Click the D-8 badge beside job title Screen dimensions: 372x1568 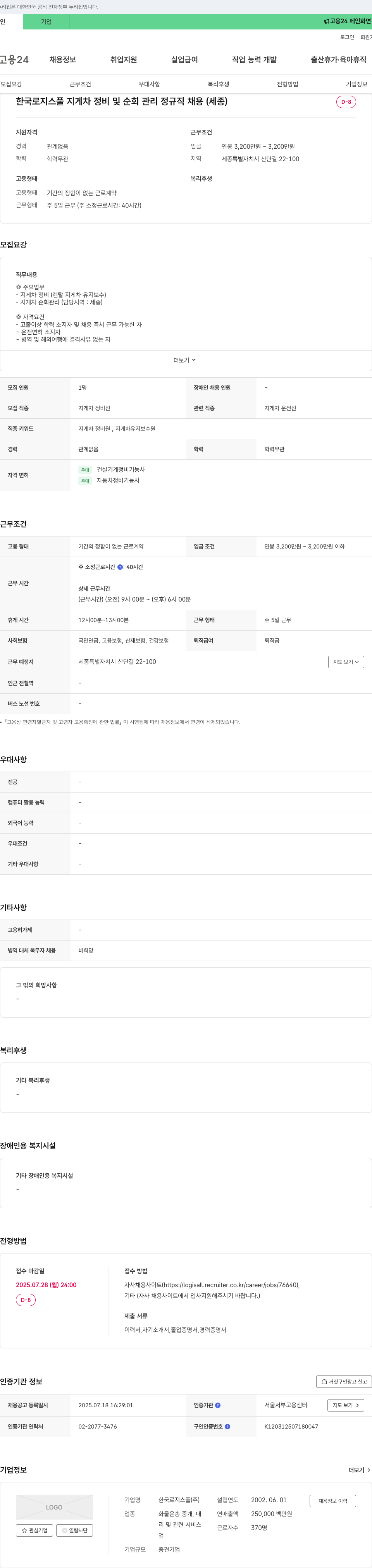(346, 101)
